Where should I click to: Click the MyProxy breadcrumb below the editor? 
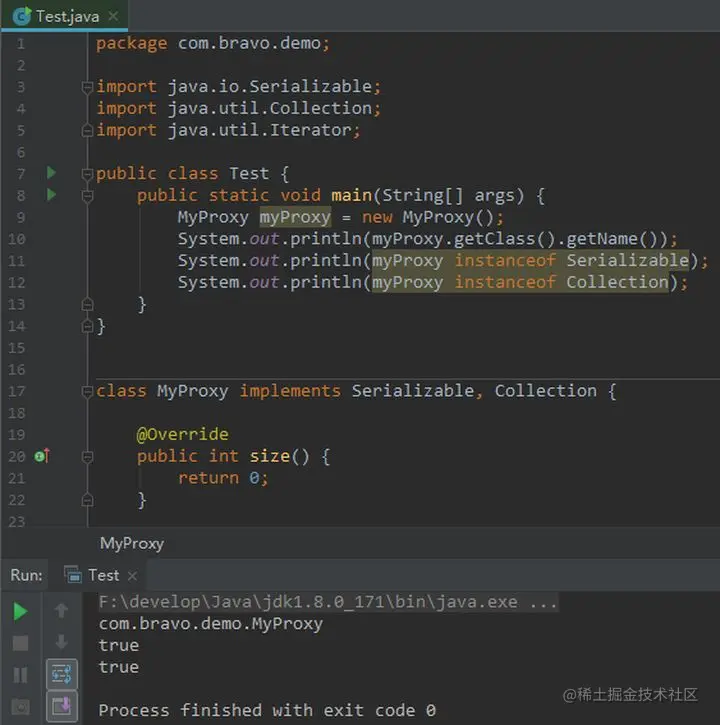coord(132,543)
